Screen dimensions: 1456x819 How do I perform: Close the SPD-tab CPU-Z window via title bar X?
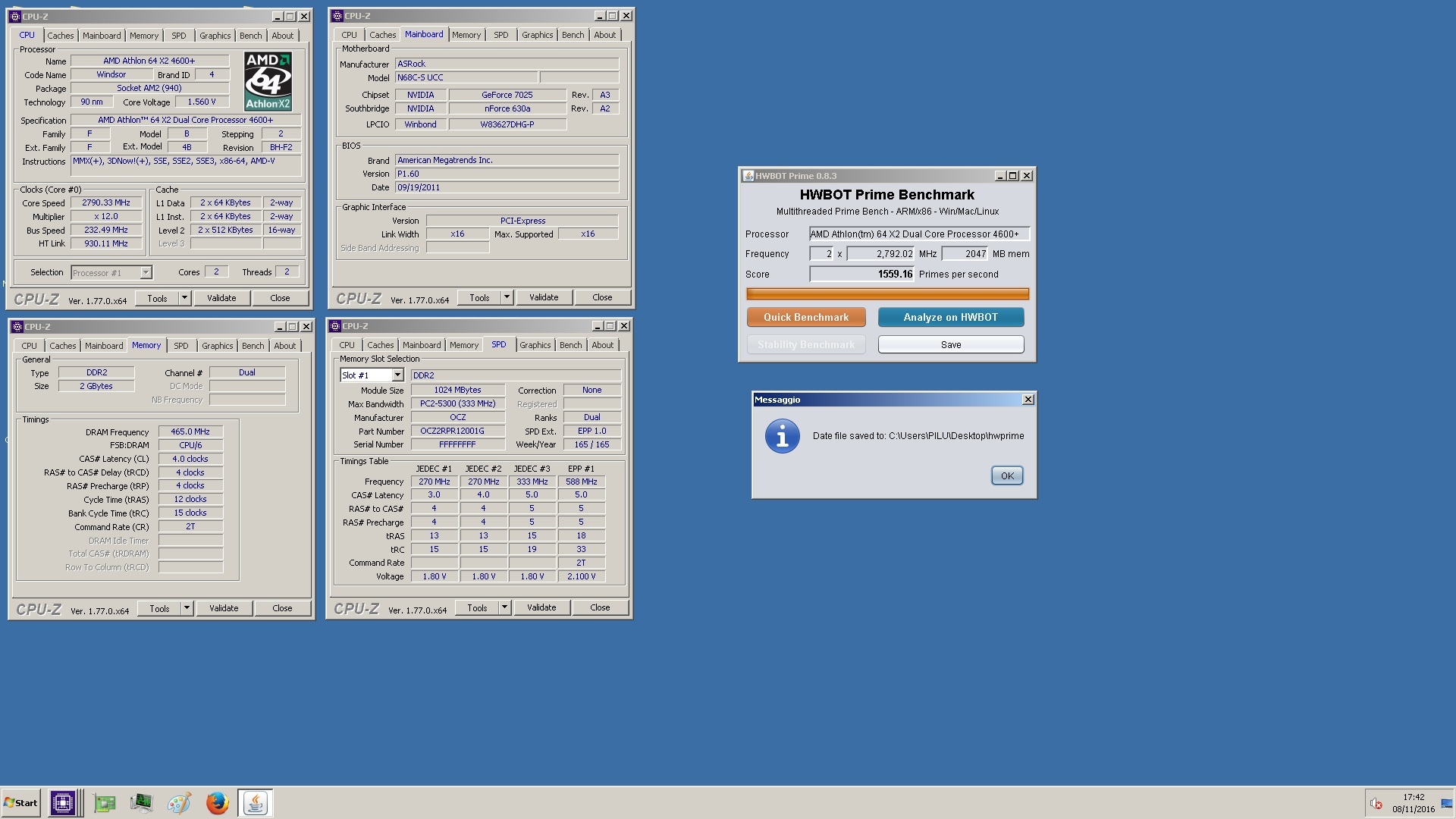[623, 326]
